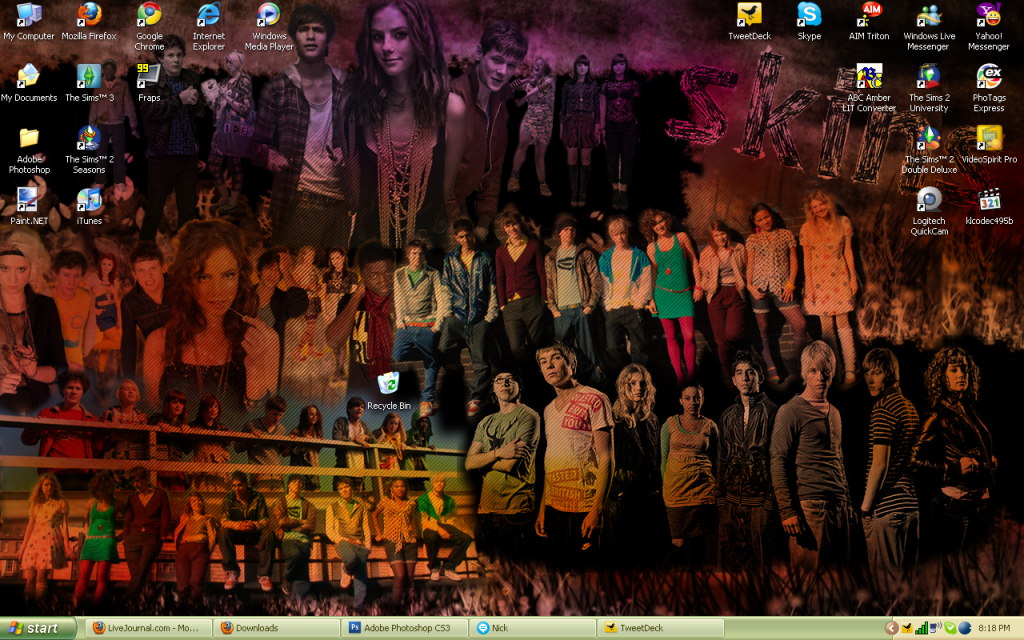Select the Google Chrome desktop shortcut
1024x640 pixels.
(x=150, y=26)
